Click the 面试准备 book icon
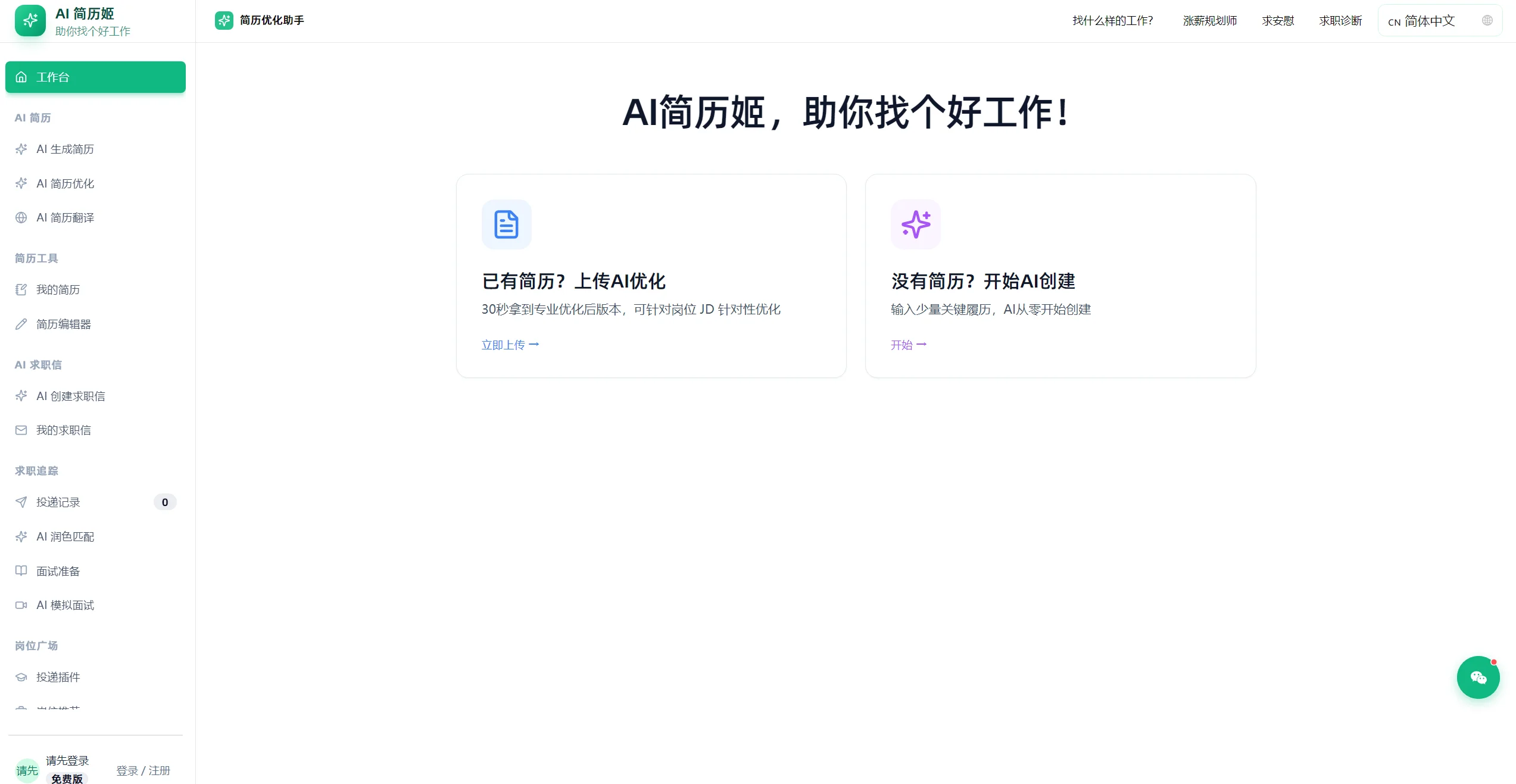Screen dimensions: 1516x784 click(x=21, y=571)
